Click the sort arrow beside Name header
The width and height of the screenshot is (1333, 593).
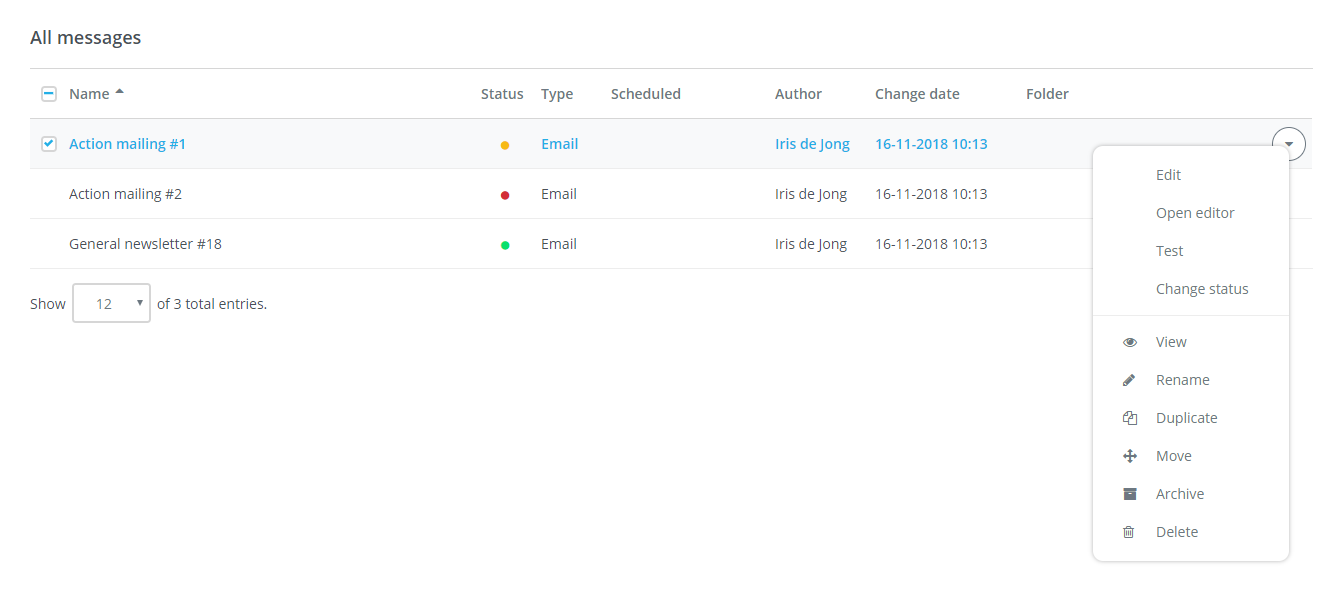tap(120, 93)
